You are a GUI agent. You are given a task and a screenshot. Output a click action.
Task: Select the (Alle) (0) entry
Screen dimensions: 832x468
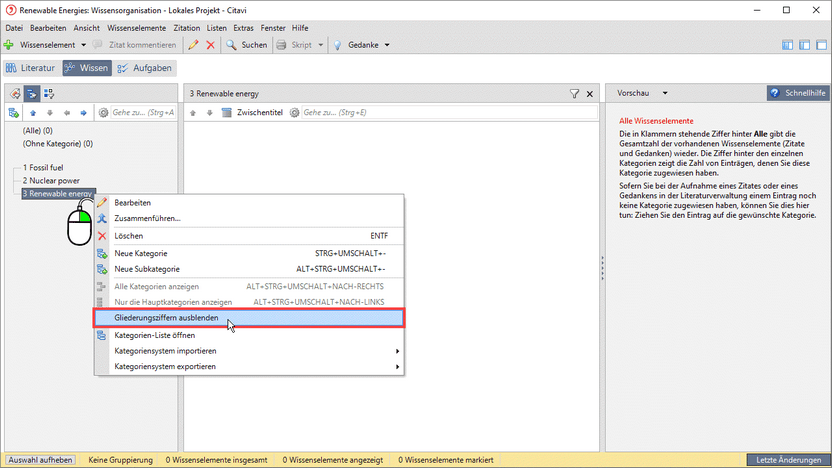click(x=37, y=131)
